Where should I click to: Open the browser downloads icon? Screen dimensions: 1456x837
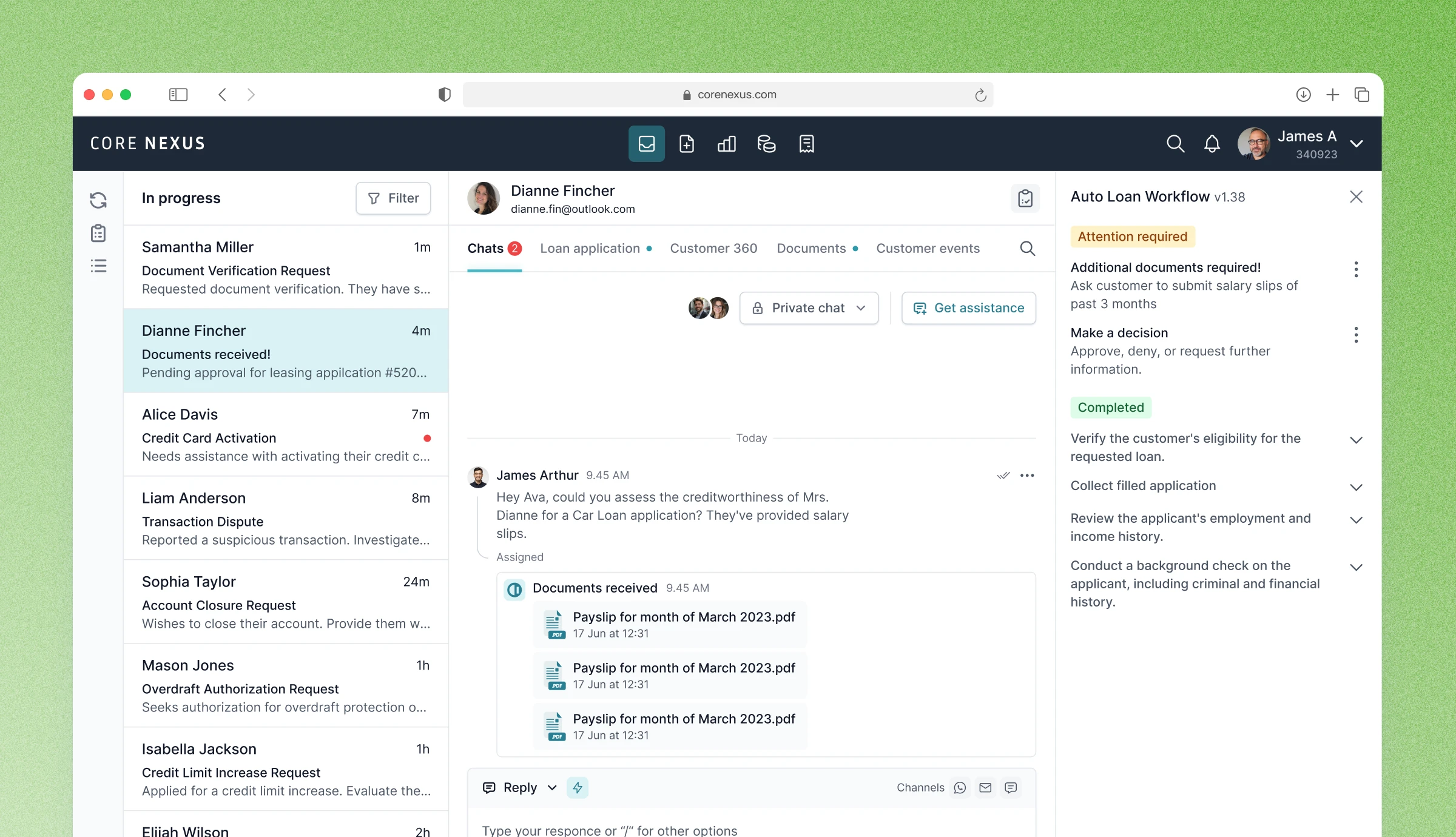1303,95
